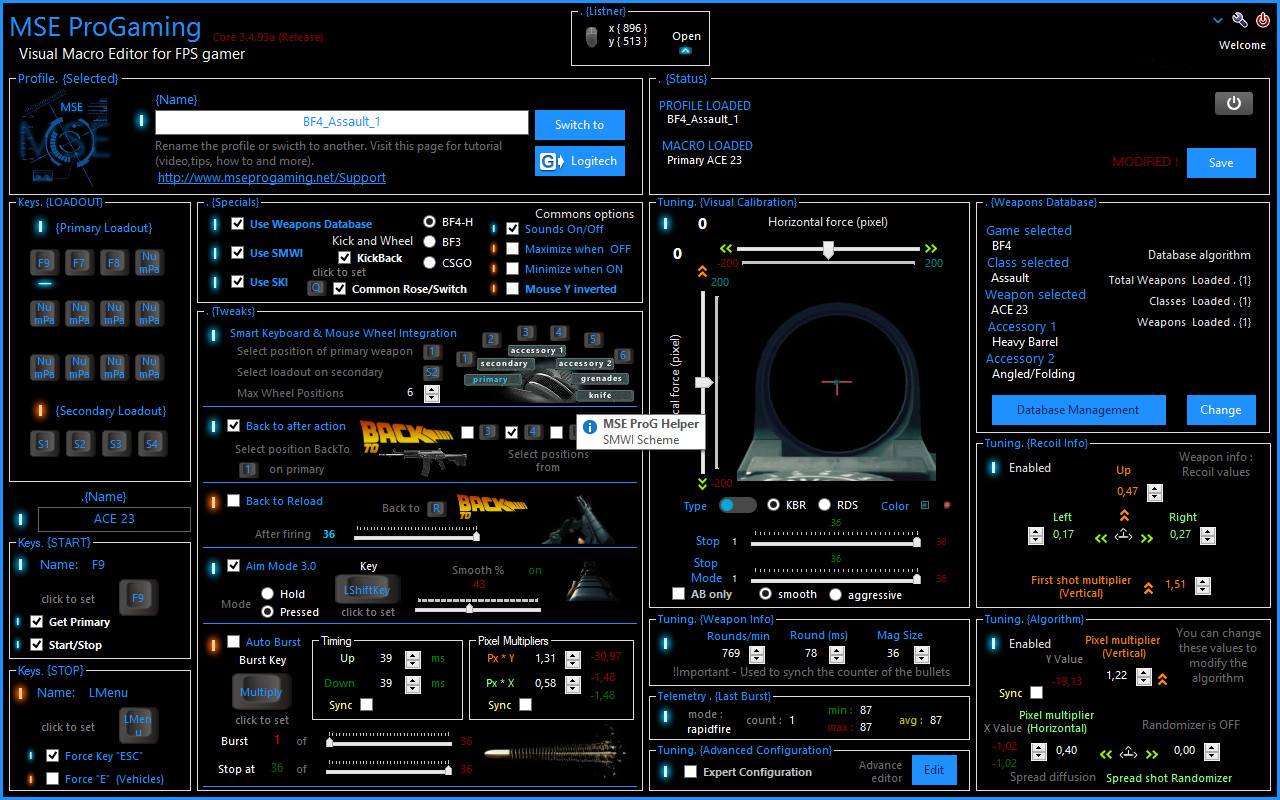Open the Advance editor Edit button
This screenshot has width=1280, height=800.
[933, 770]
